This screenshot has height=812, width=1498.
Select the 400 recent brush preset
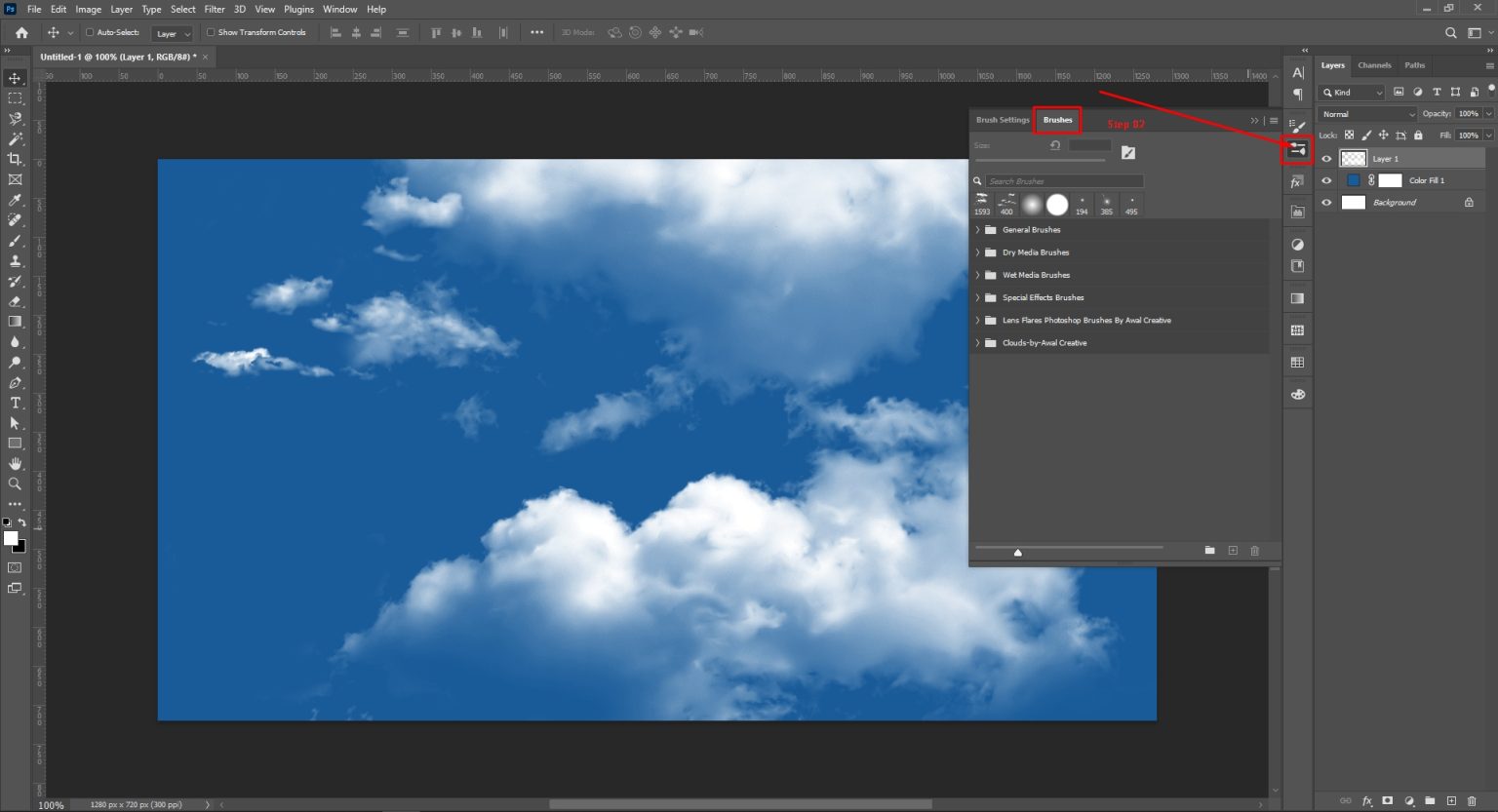pos(1006,204)
